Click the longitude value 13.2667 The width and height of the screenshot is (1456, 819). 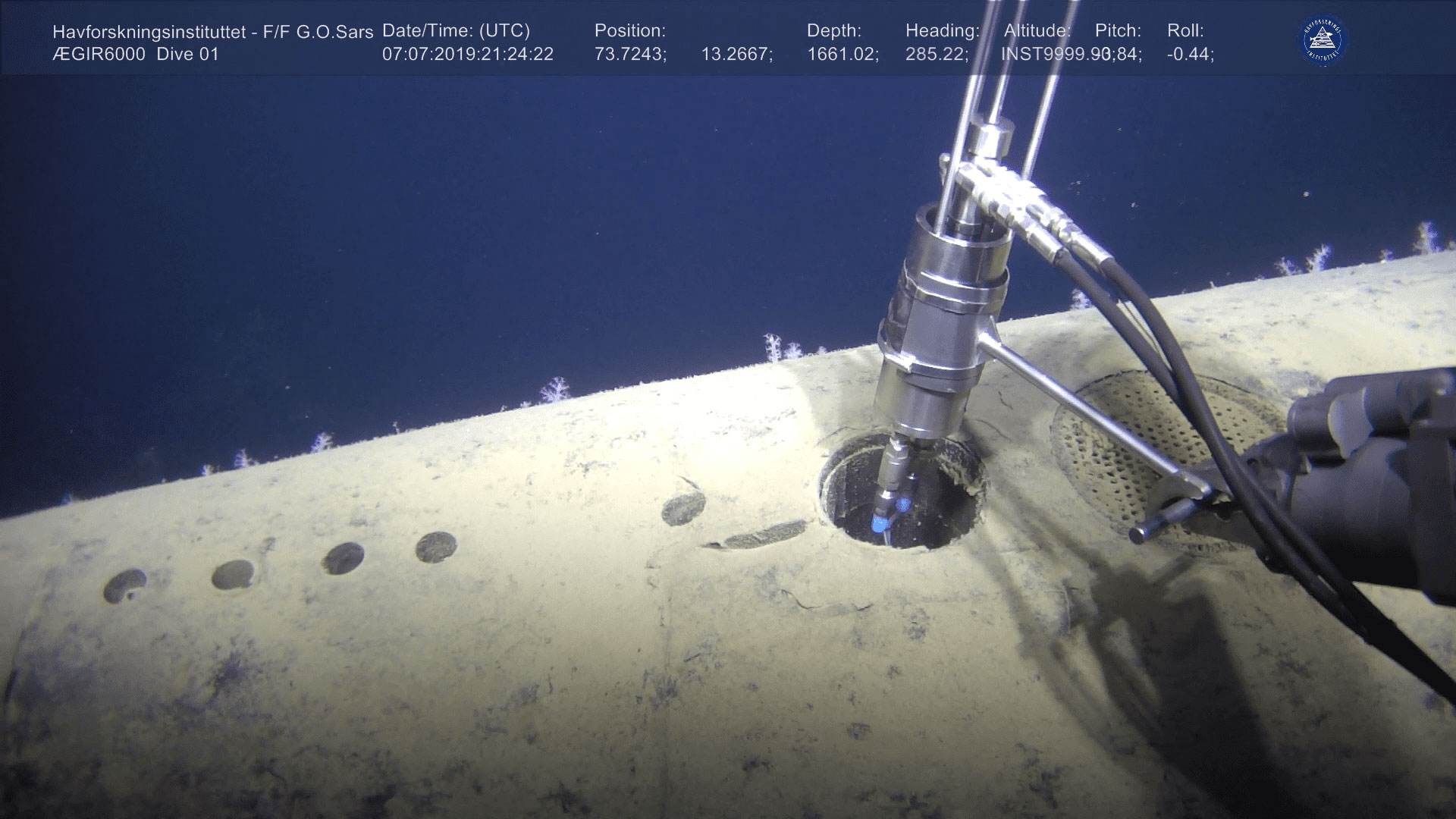[736, 55]
